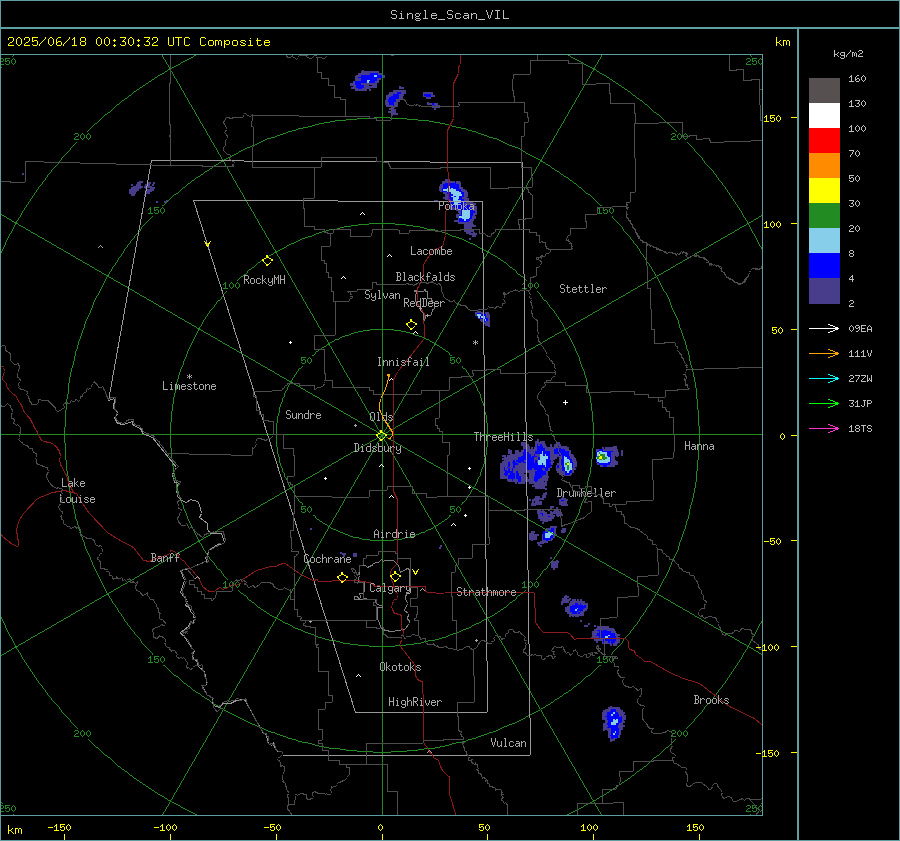Click the 2025/06/18 00:30:32 UTC Composite timestamp

pos(138,42)
